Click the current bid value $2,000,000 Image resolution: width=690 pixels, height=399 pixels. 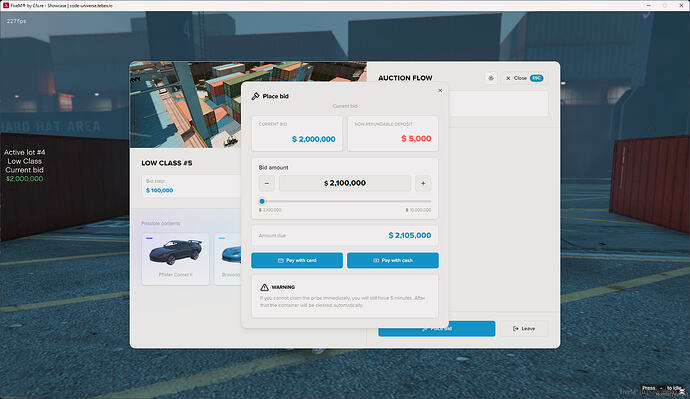(x=314, y=139)
